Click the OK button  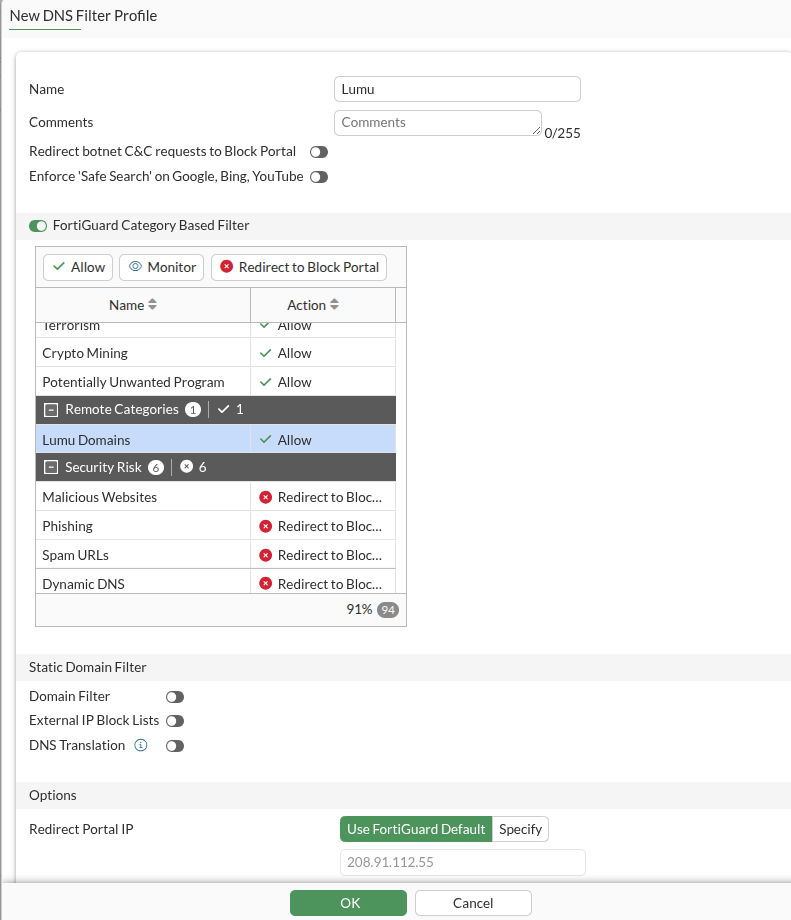pyautogui.click(x=348, y=903)
